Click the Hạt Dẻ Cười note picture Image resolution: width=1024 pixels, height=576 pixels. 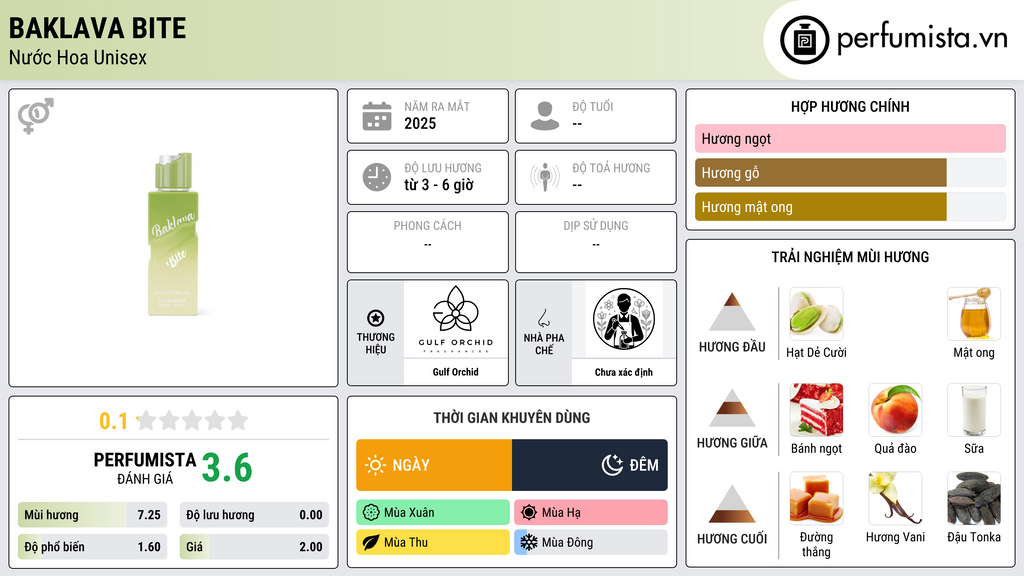(x=816, y=314)
